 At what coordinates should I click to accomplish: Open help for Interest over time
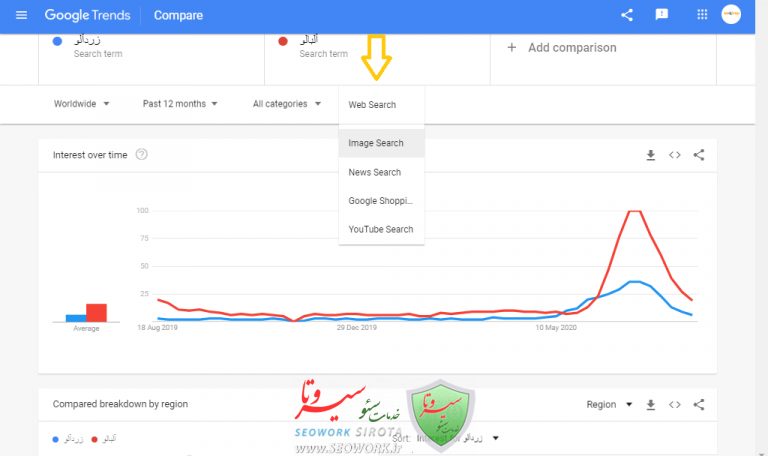click(142, 155)
